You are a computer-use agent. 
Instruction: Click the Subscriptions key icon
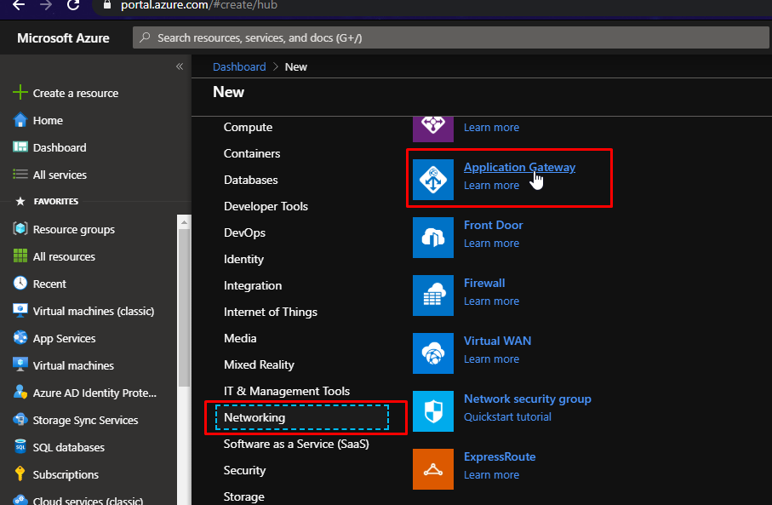pos(20,473)
